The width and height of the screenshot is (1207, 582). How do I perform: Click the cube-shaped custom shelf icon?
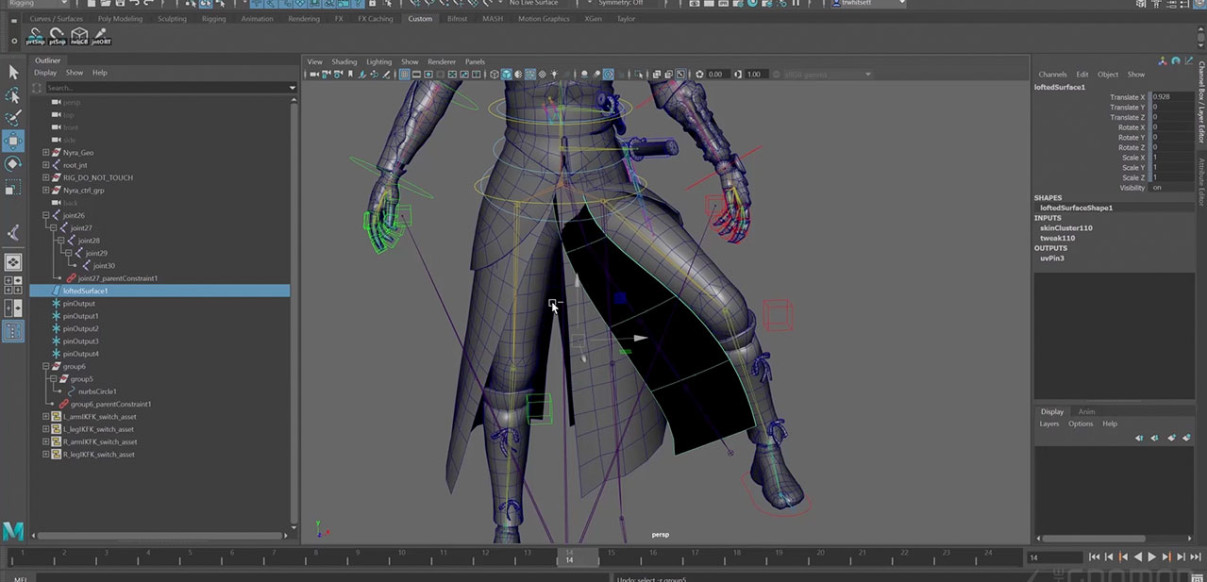(x=79, y=37)
